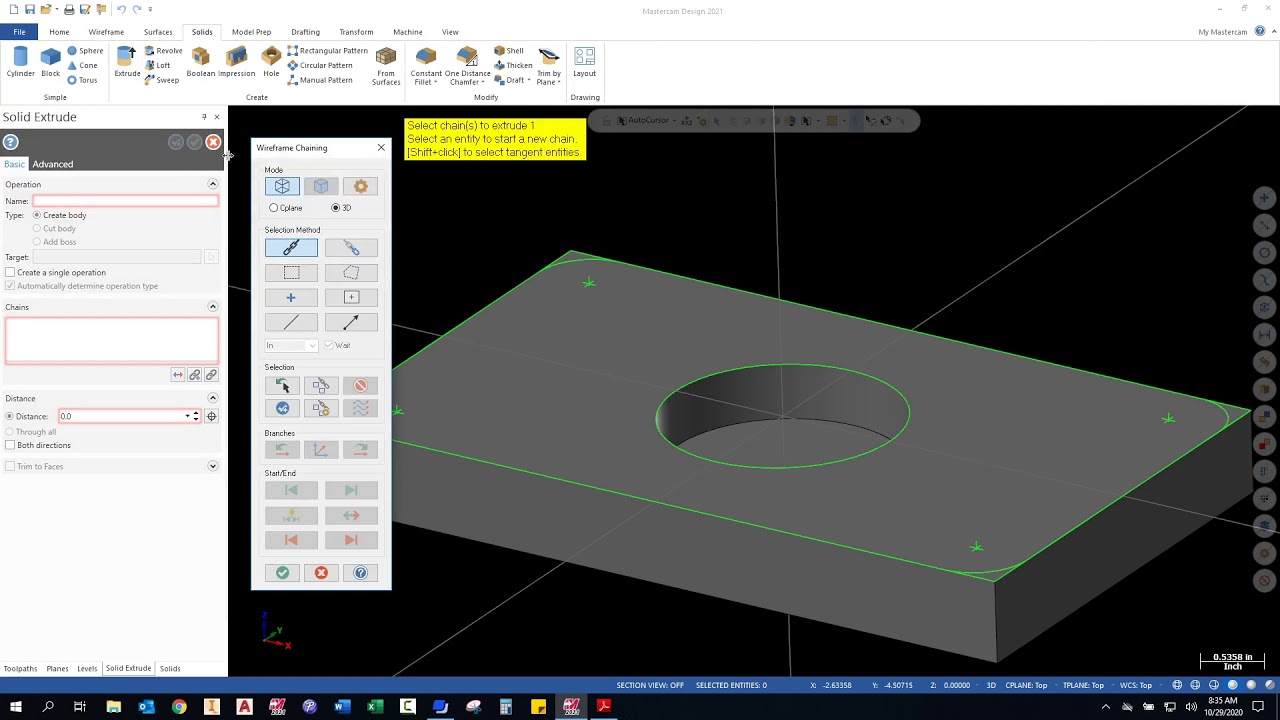Open the Surfaces ribbon tab
This screenshot has height=720, width=1280.
tap(158, 32)
